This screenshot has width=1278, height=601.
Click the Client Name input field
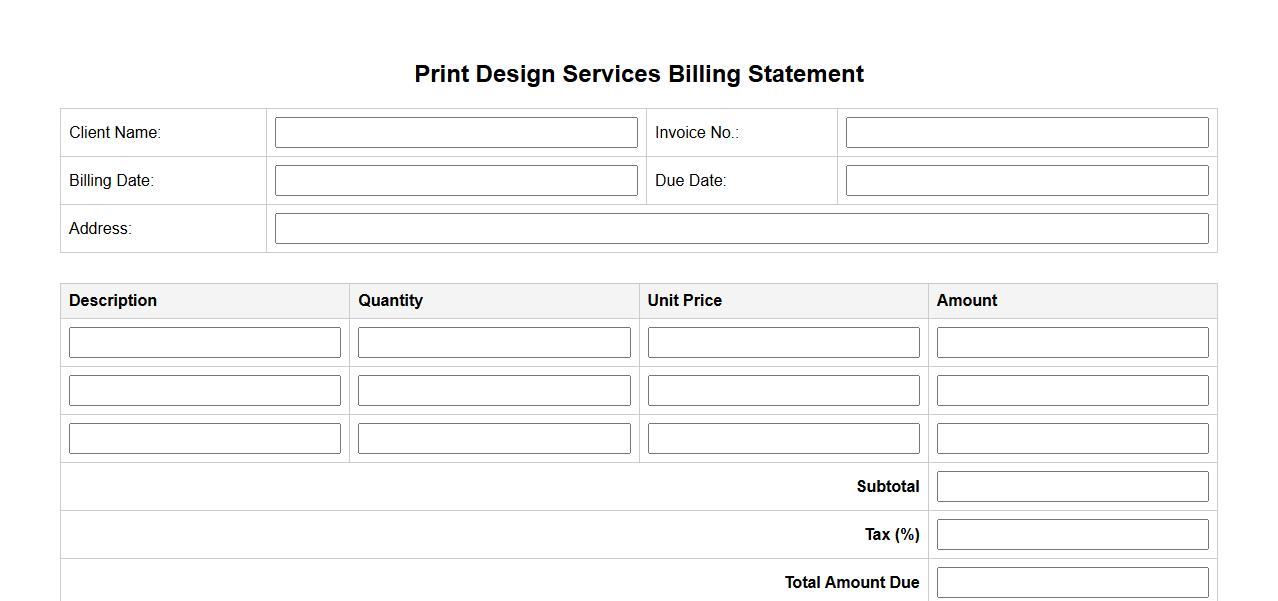(456, 133)
